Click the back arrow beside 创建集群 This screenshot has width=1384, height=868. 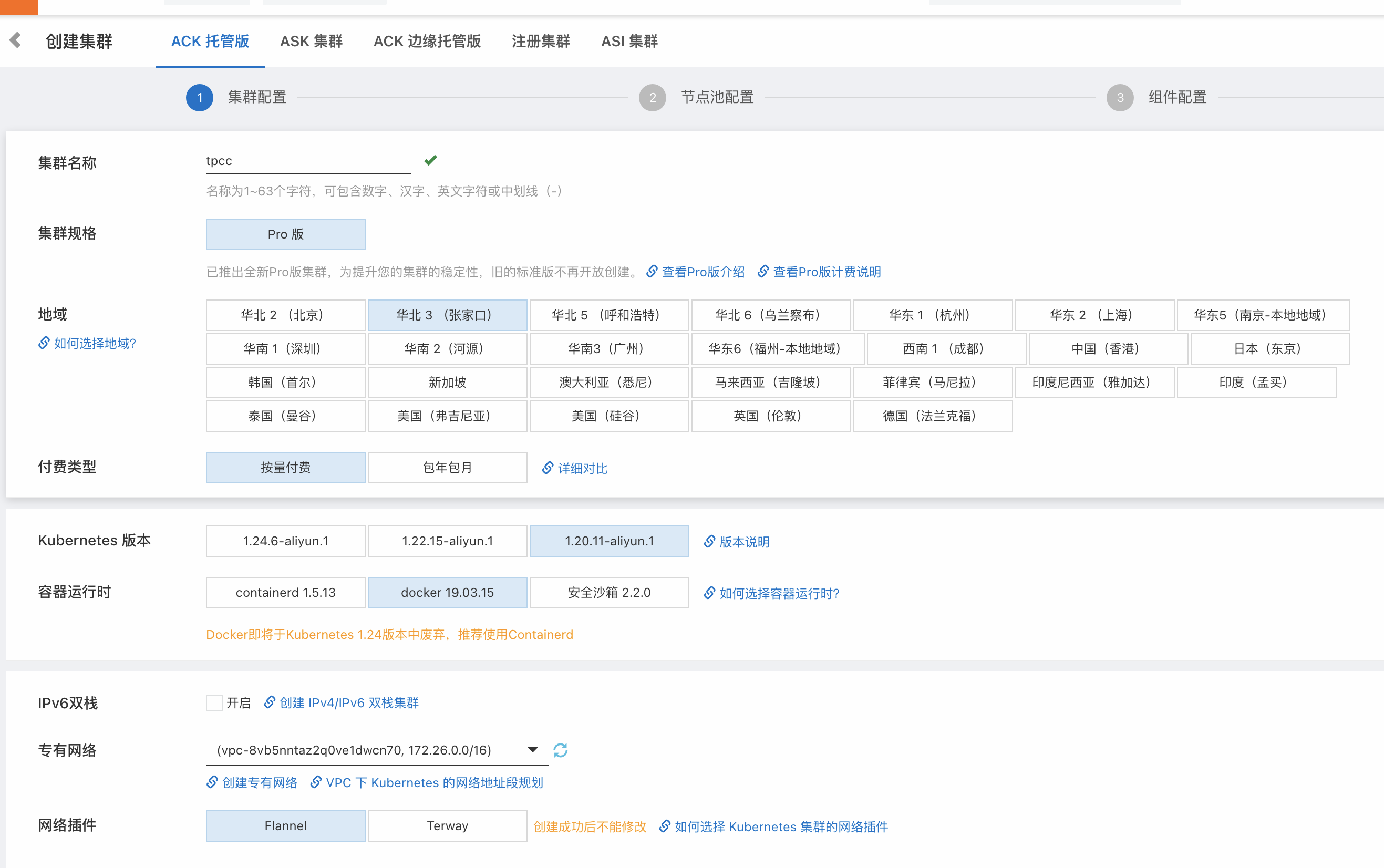(x=15, y=40)
